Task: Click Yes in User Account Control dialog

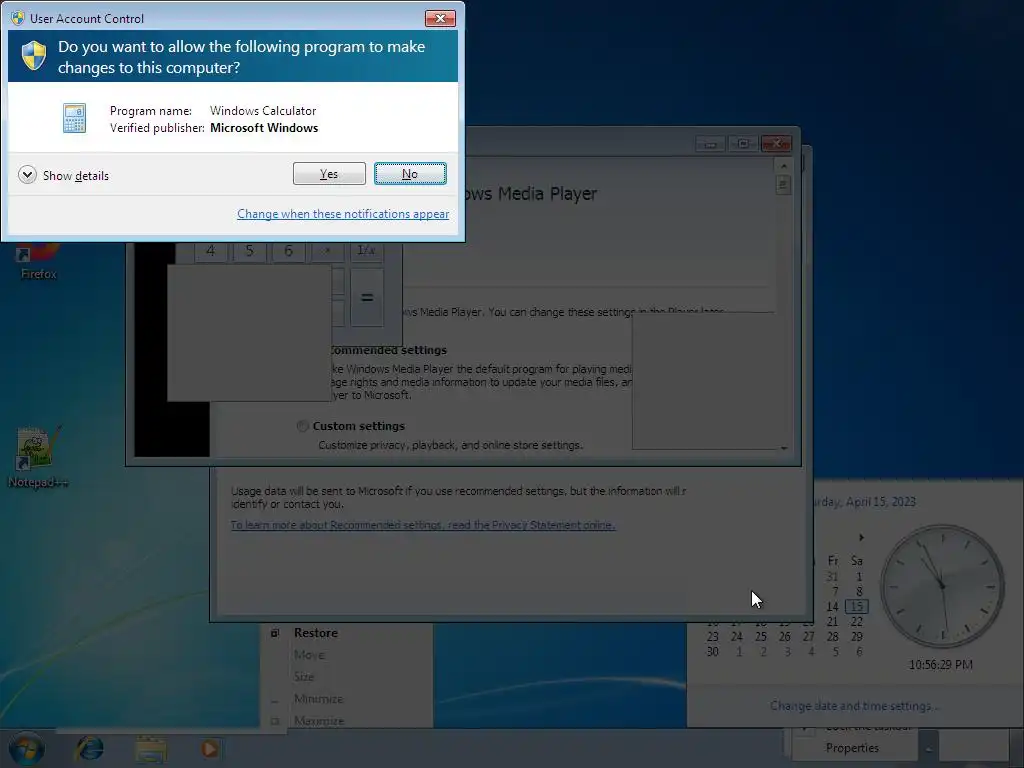Action: pyautogui.click(x=329, y=174)
